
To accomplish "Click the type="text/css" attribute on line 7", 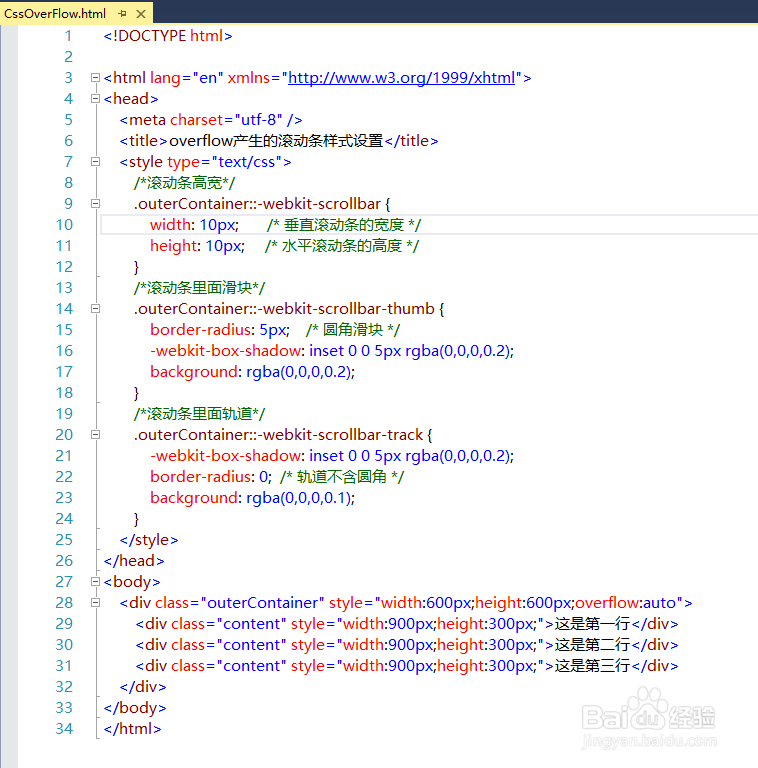I will click(225, 162).
